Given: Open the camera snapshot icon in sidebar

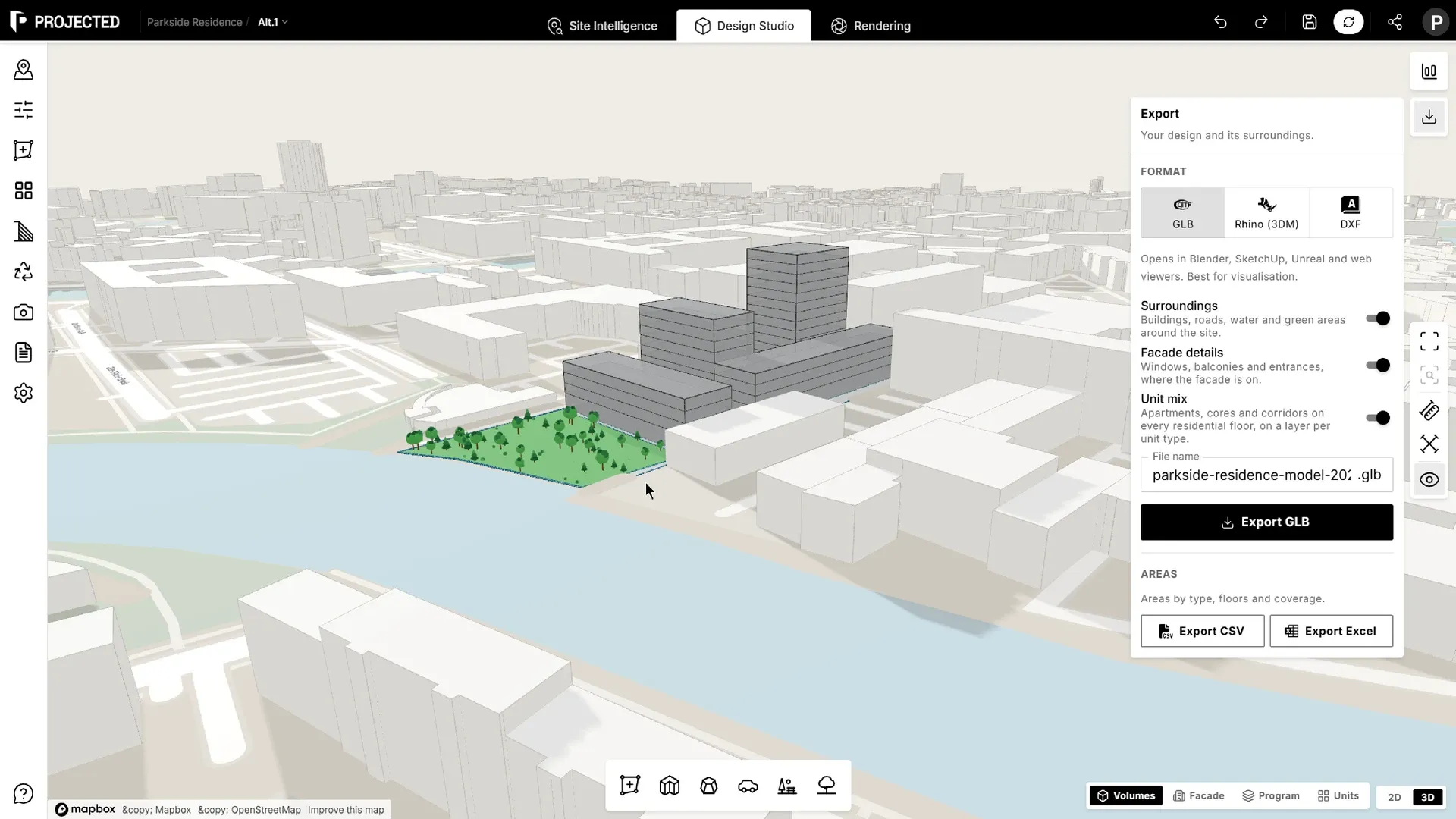Looking at the screenshot, I should pos(24,312).
